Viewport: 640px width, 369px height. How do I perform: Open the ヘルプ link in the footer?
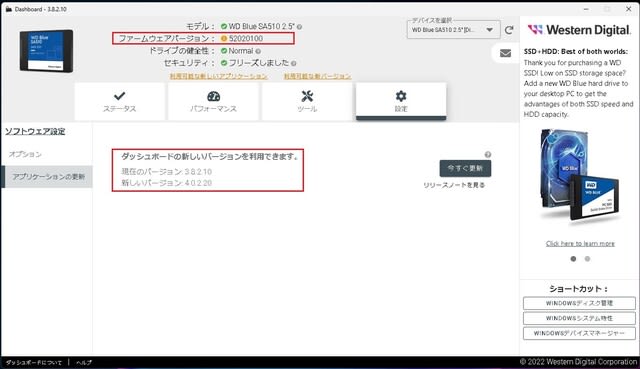click(84, 362)
